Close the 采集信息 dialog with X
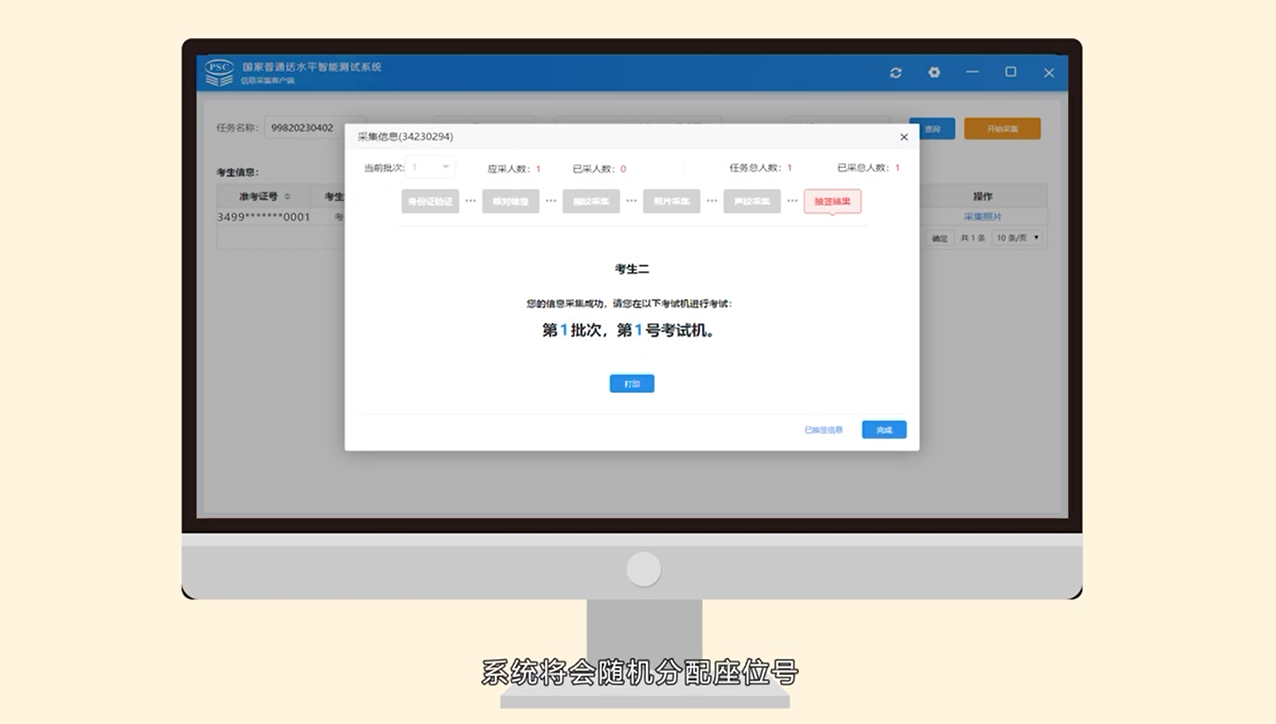This screenshot has width=1276, height=724. [x=904, y=137]
